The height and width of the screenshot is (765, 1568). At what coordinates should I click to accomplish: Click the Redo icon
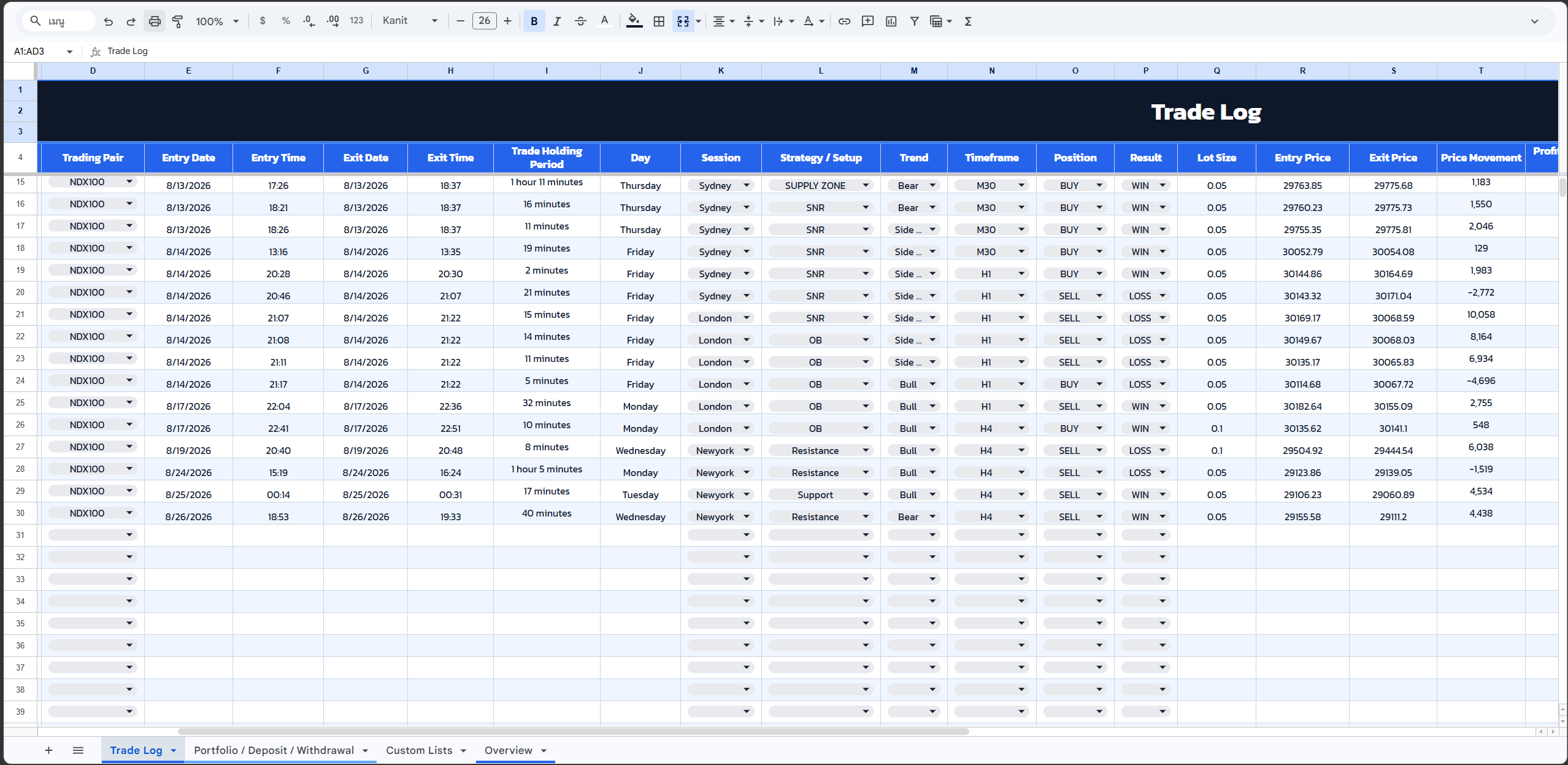[x=131, y=21]
